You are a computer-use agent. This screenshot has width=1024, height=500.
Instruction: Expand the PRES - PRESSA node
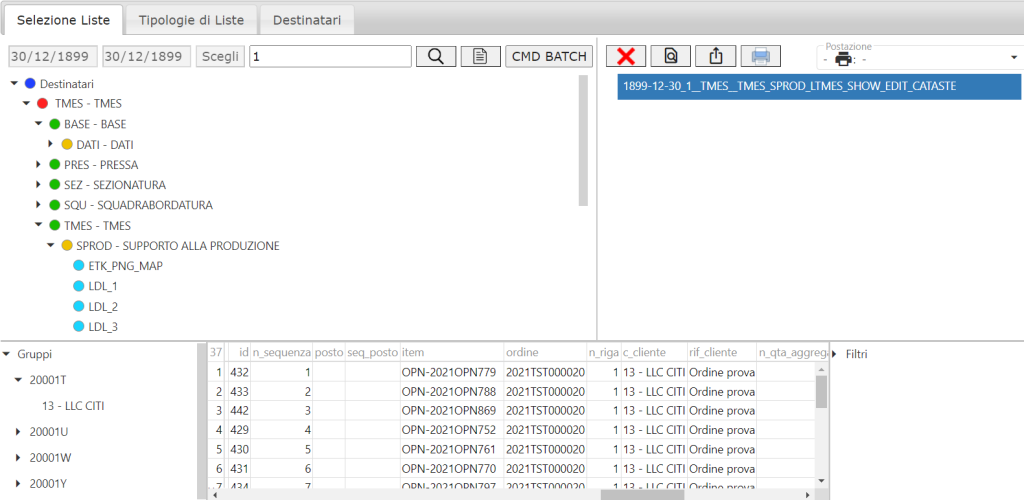click(39, 164)
